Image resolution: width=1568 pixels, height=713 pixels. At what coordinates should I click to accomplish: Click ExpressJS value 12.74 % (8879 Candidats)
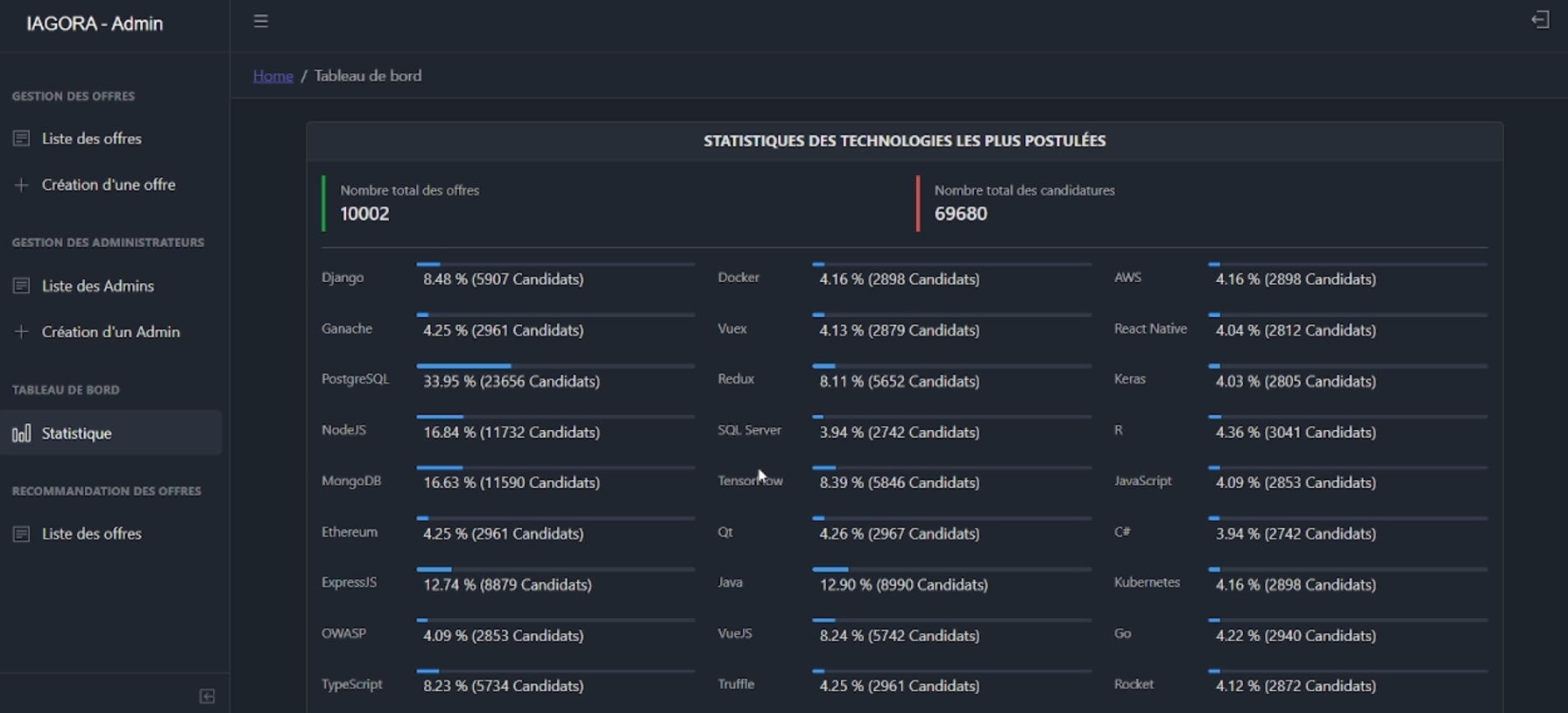tap(508, 584)
